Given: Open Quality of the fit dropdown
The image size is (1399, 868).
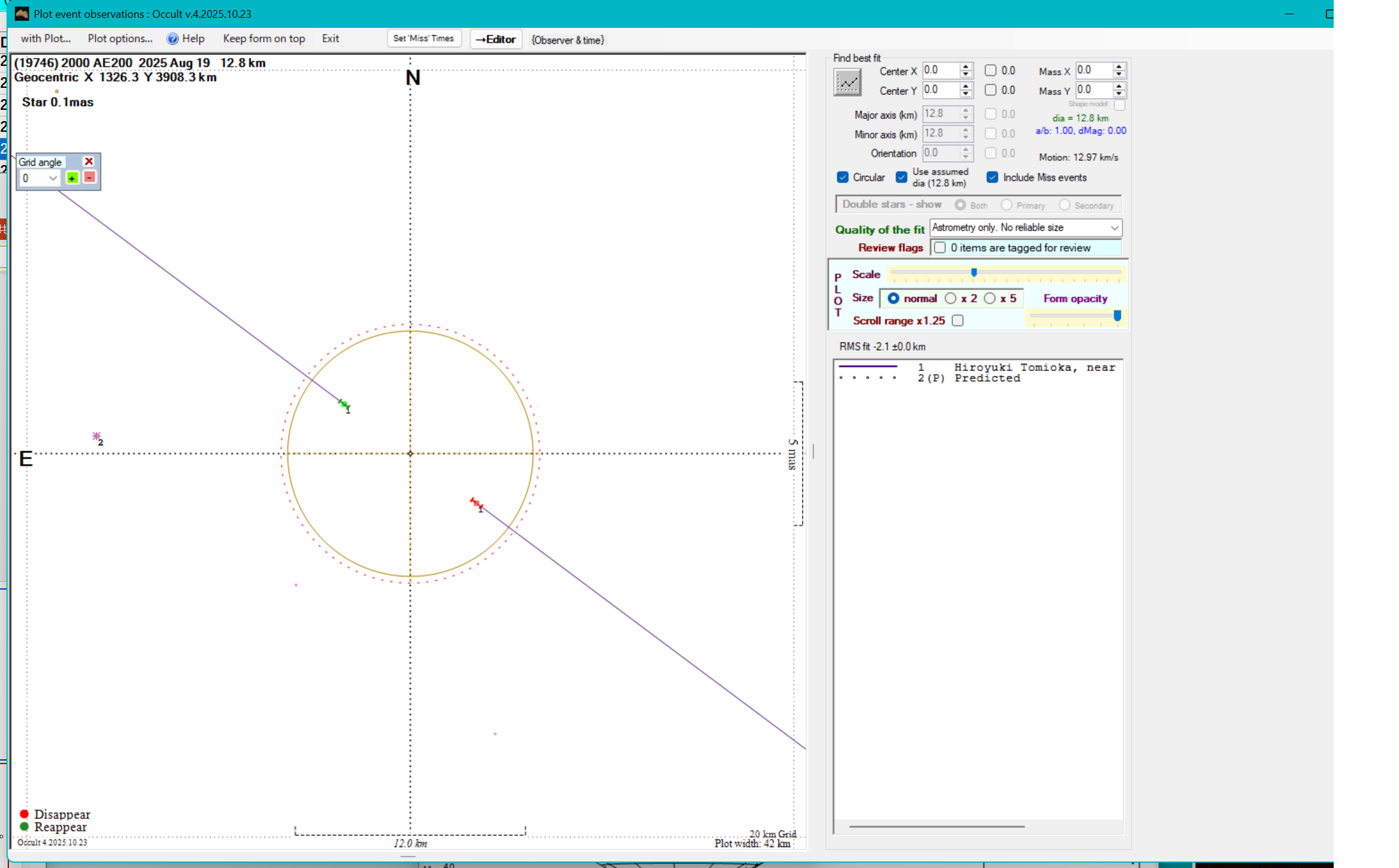Looking at the screenshot, I should point(1115,228).
